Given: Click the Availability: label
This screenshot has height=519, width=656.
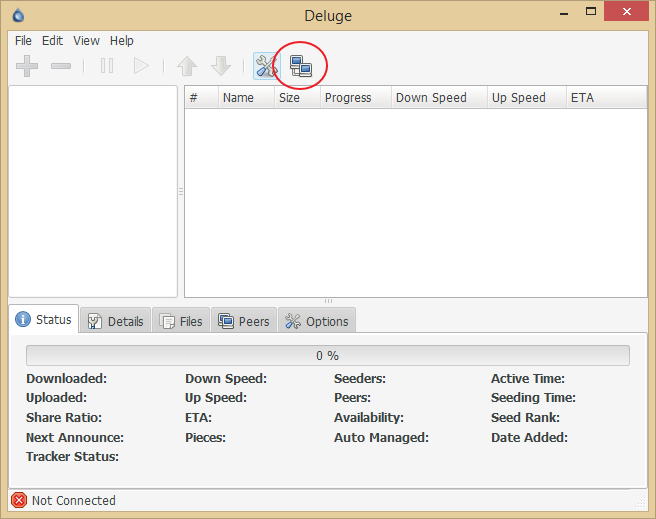Looking at the screenshot, I should tap(369, 417).
